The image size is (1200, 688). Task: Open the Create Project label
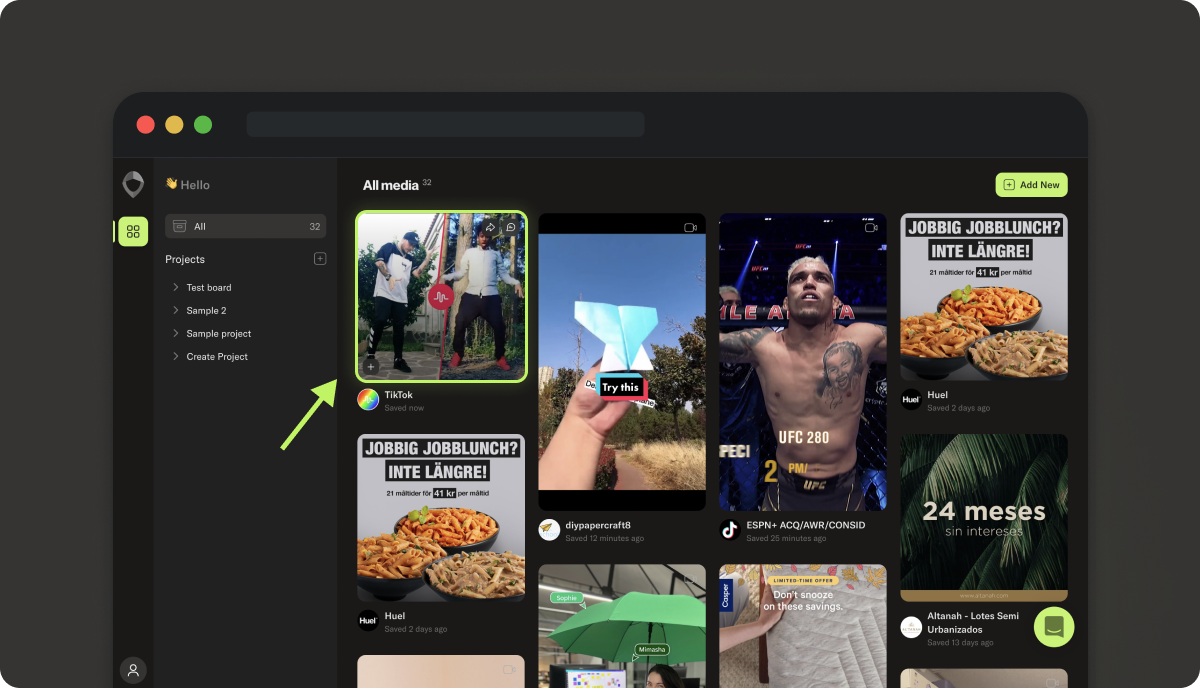(x=217, y=357)
